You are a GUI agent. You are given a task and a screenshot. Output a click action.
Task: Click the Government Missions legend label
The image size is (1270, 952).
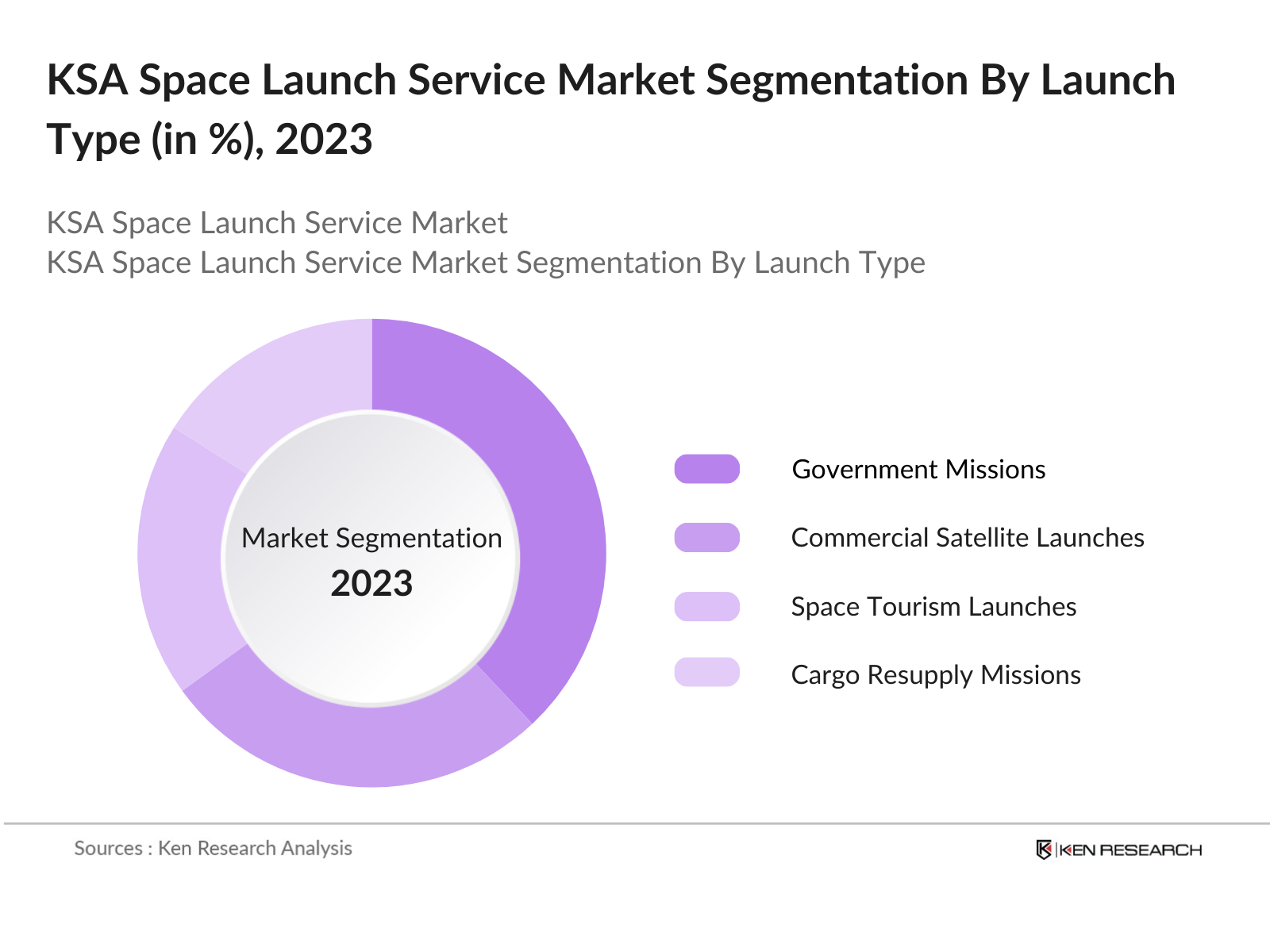919,469
